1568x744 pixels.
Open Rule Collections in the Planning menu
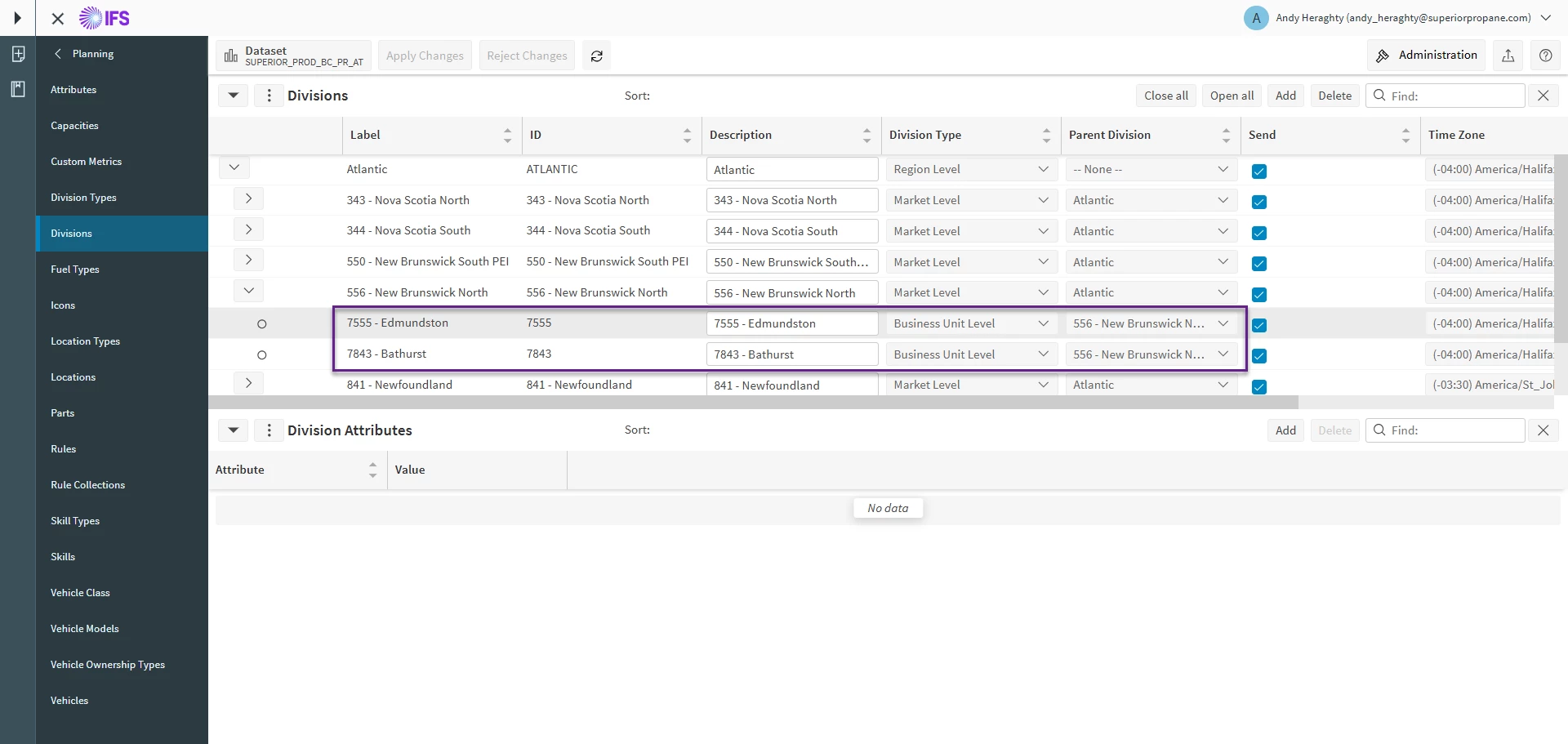(87, 485)
